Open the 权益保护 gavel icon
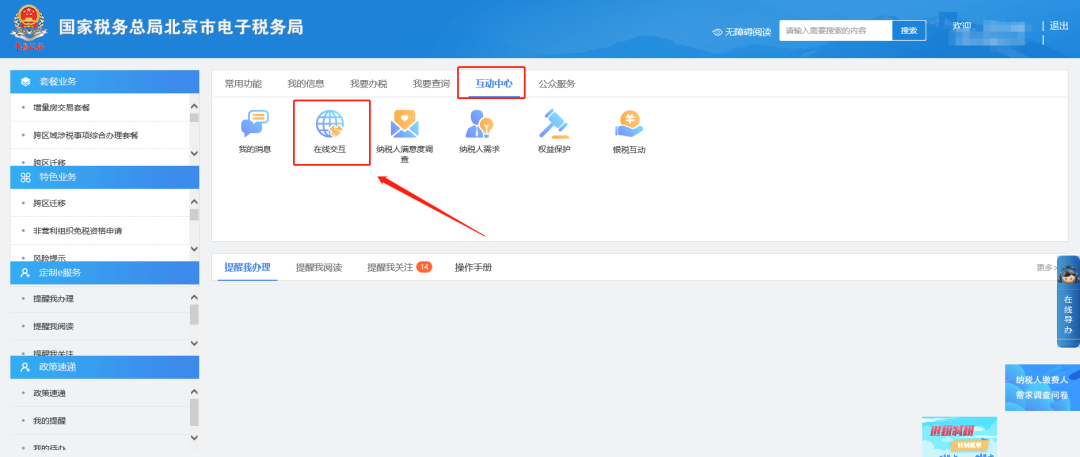 coord(553,125)
